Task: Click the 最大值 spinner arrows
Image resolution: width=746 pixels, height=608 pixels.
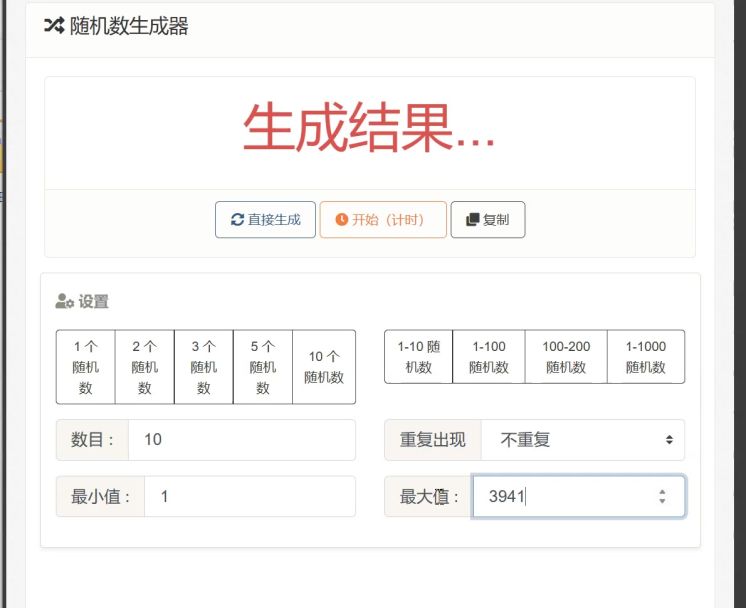Action: (661, 496)
